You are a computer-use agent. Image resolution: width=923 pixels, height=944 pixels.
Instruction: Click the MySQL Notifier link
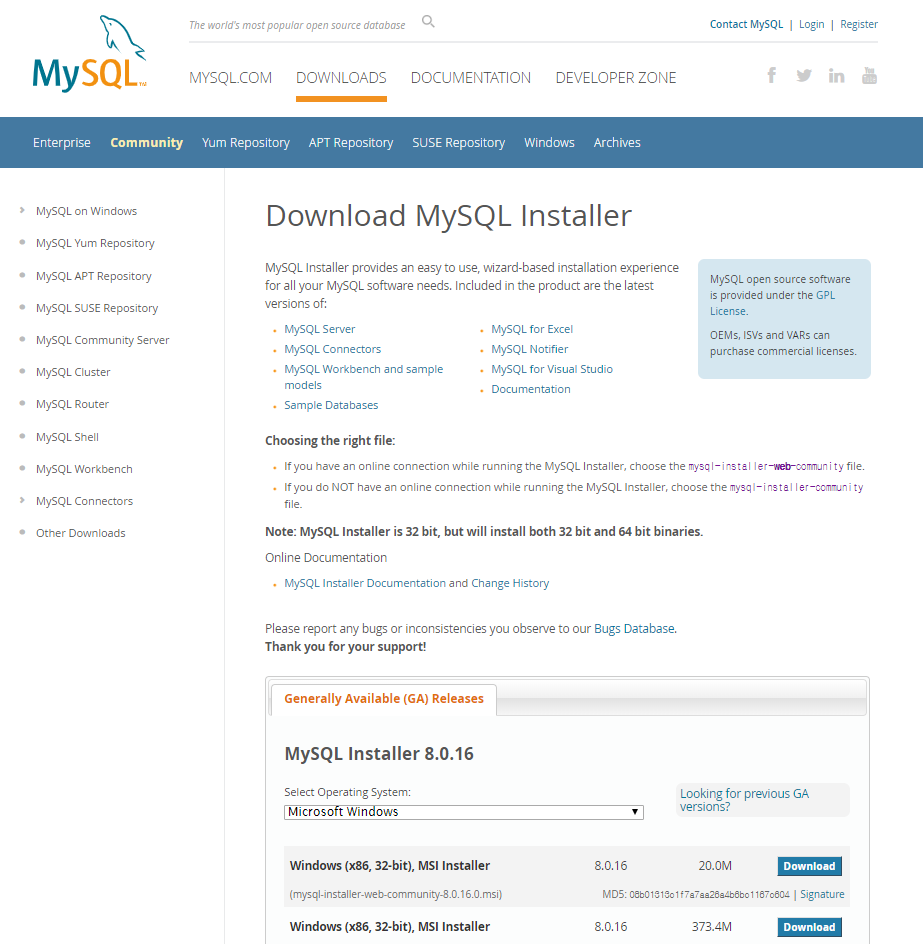click(x=530, y=349)
